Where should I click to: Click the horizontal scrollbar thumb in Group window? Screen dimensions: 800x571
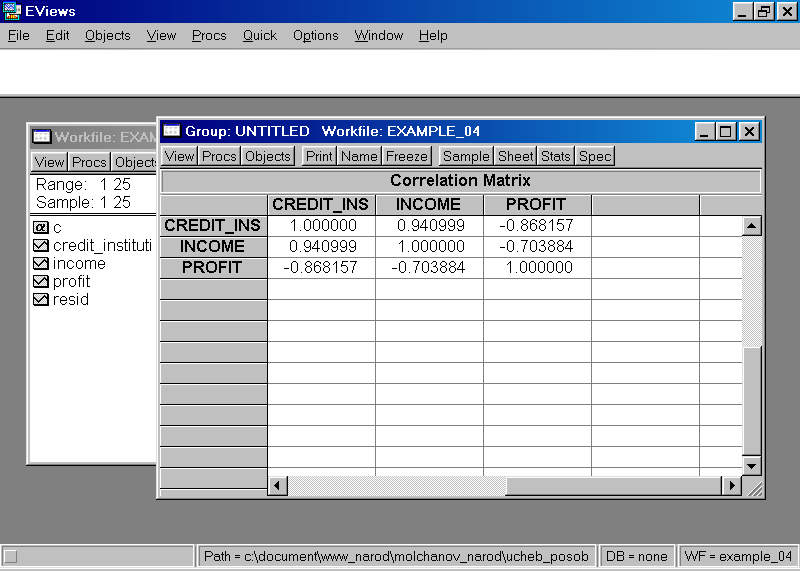pyautogui.click(x=614, y=485)
